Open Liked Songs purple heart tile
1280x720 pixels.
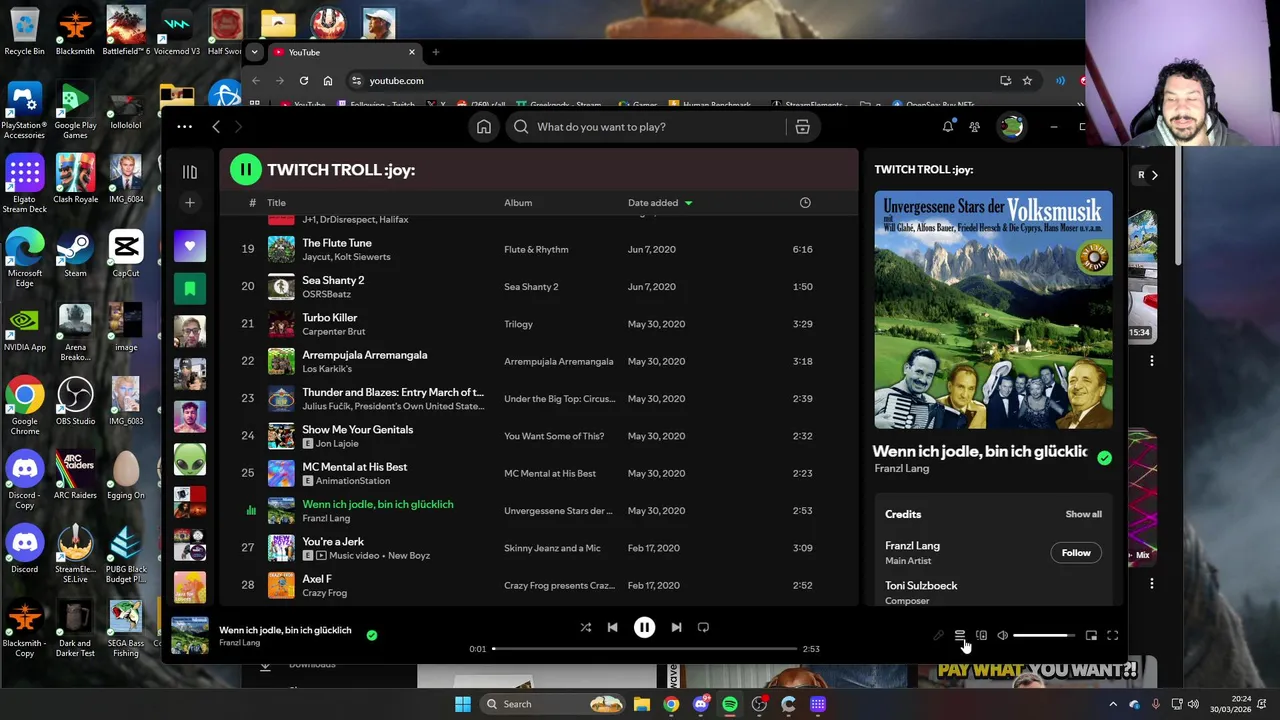[x=190, y=246]
